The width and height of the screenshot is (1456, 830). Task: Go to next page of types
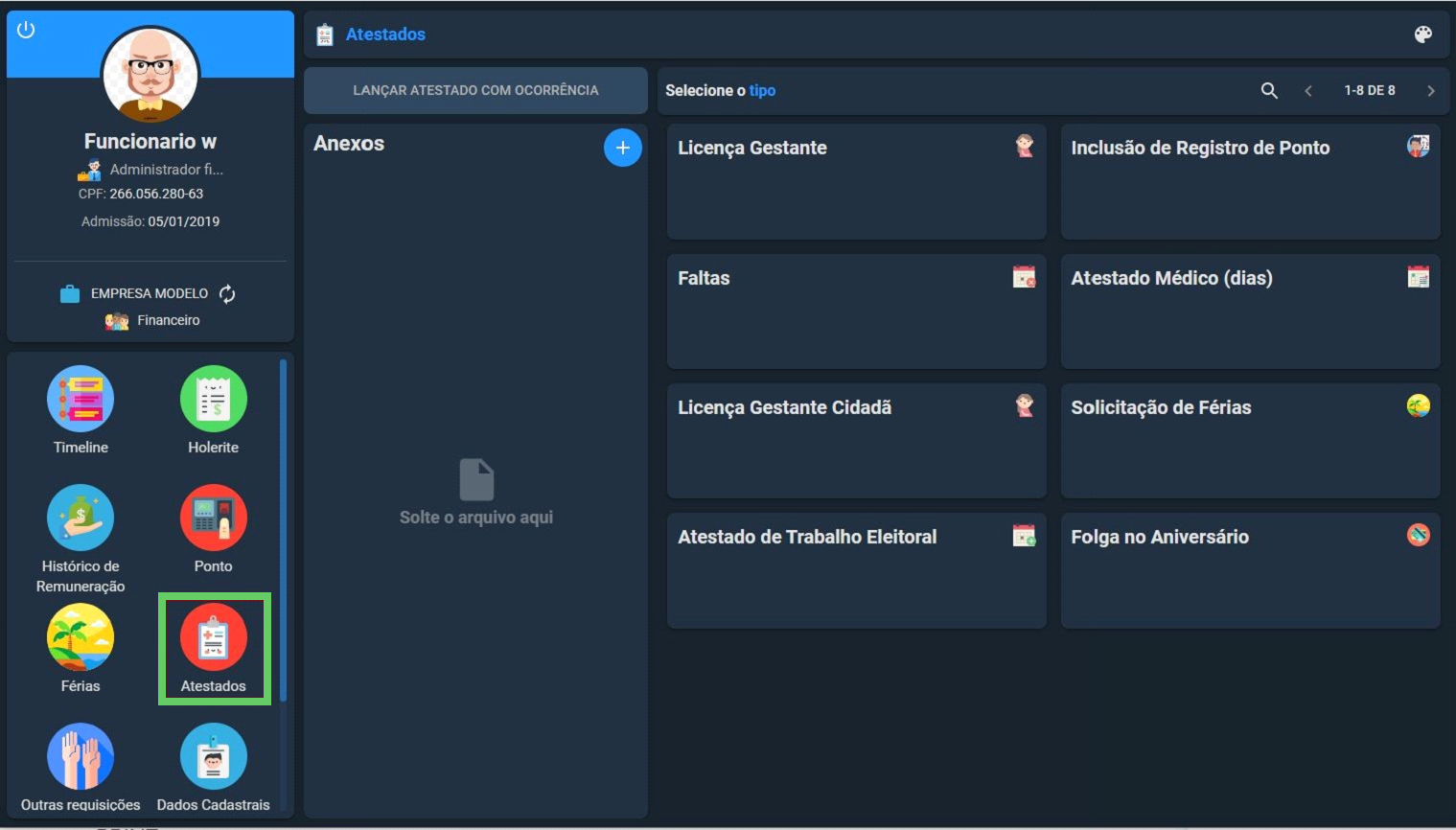tap(1431, 90)
